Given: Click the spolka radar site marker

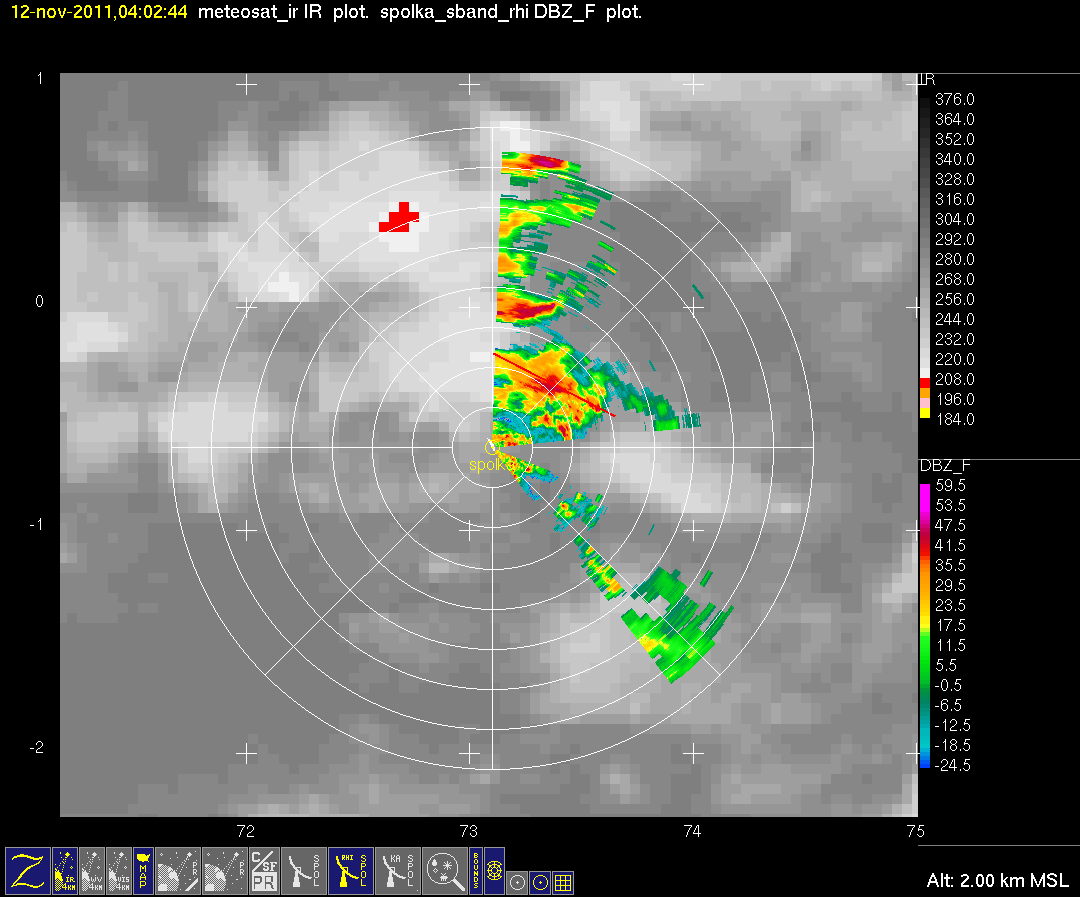Looking at the screenshot, I should [491, 448].
